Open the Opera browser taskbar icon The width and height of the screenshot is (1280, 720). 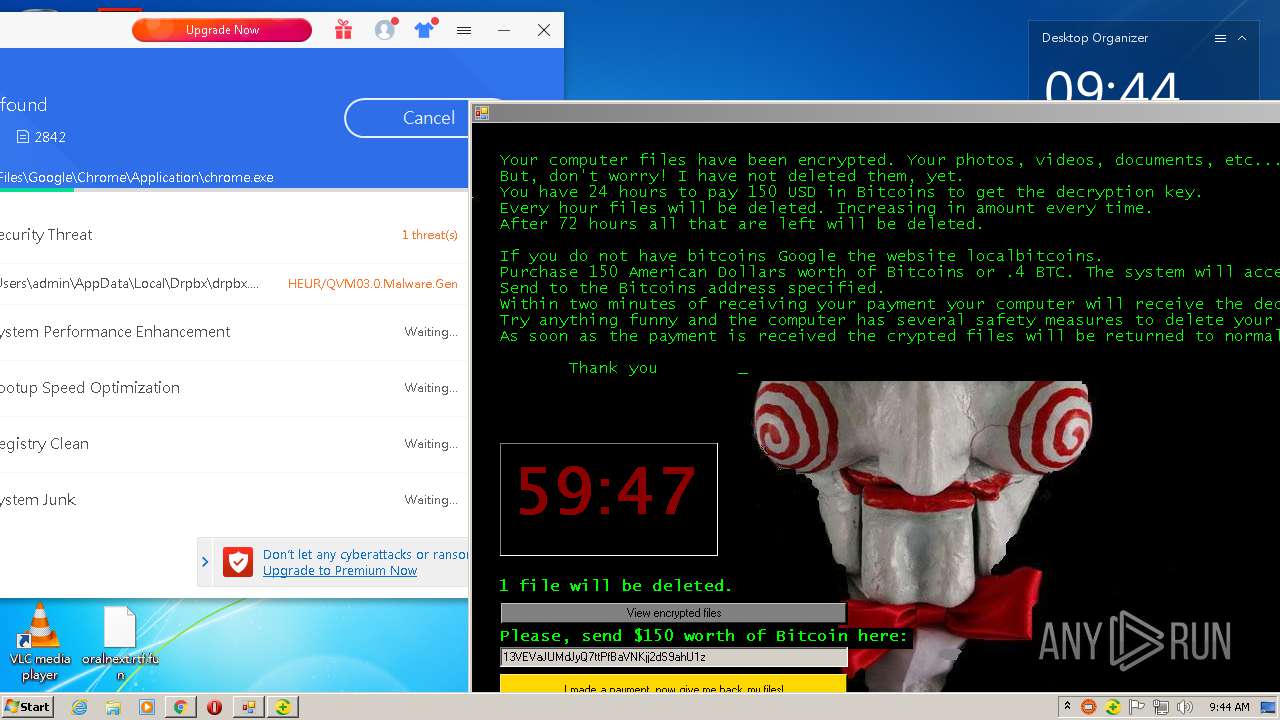(x=214, y=707)
